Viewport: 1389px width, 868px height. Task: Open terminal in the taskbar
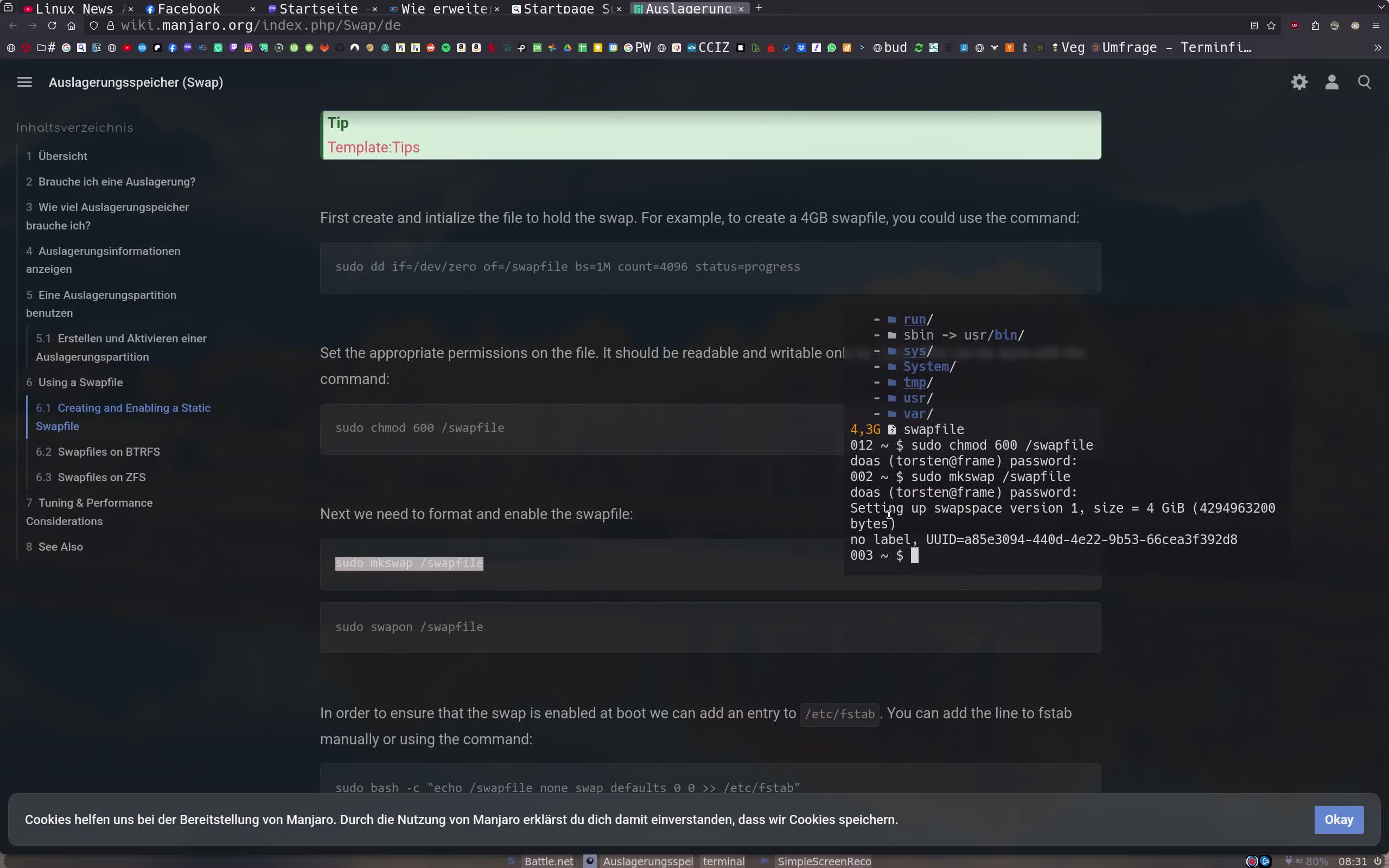[x=723, y=861]
